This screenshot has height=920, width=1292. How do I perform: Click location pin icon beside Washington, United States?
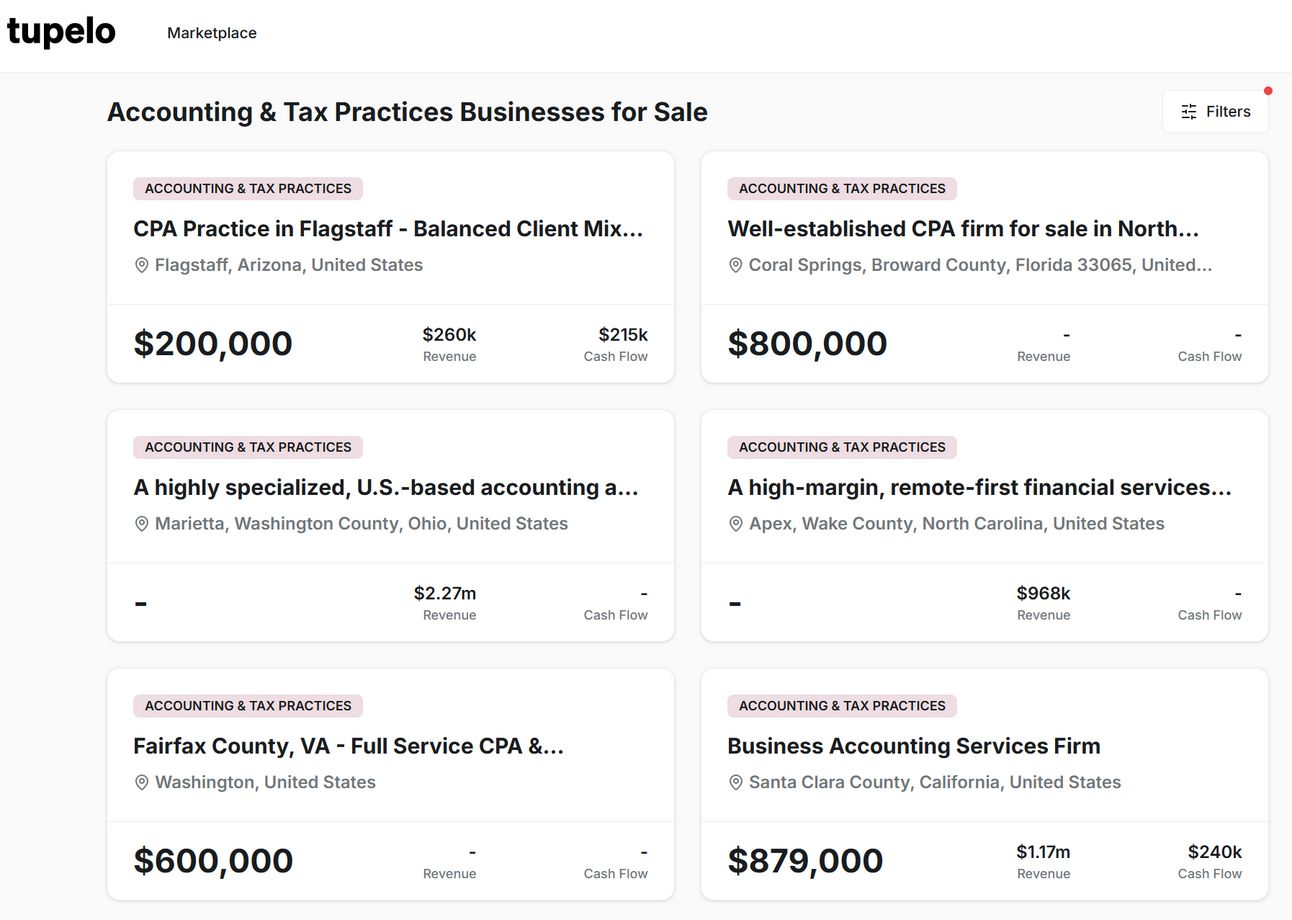point(141,782)
